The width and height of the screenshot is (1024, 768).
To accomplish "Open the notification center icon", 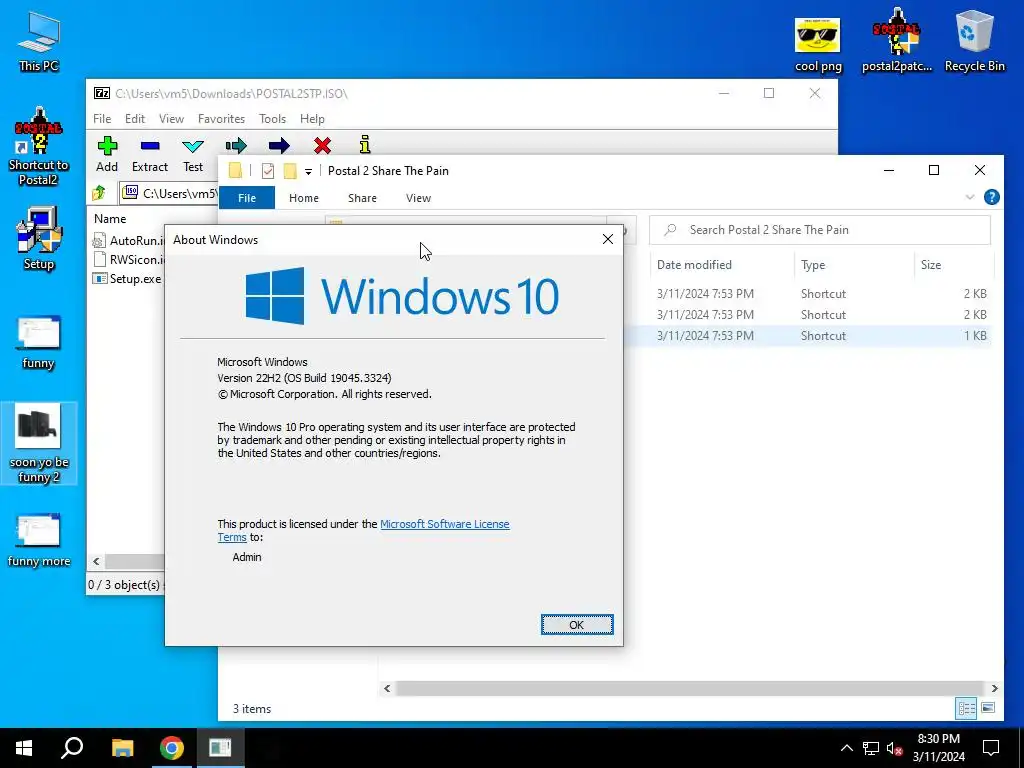I will tap(991, 748).
